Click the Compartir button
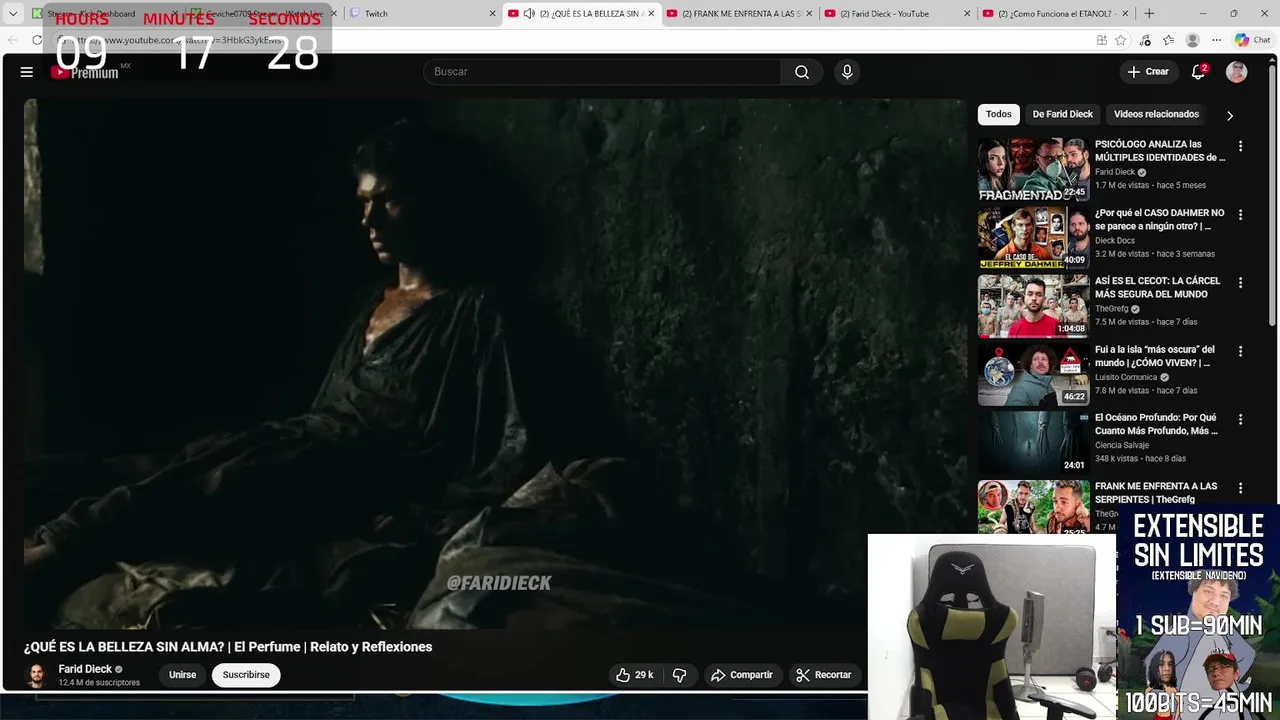Image resolution: width=1280 pixels, height=720 pixels. tap(741, 675)
